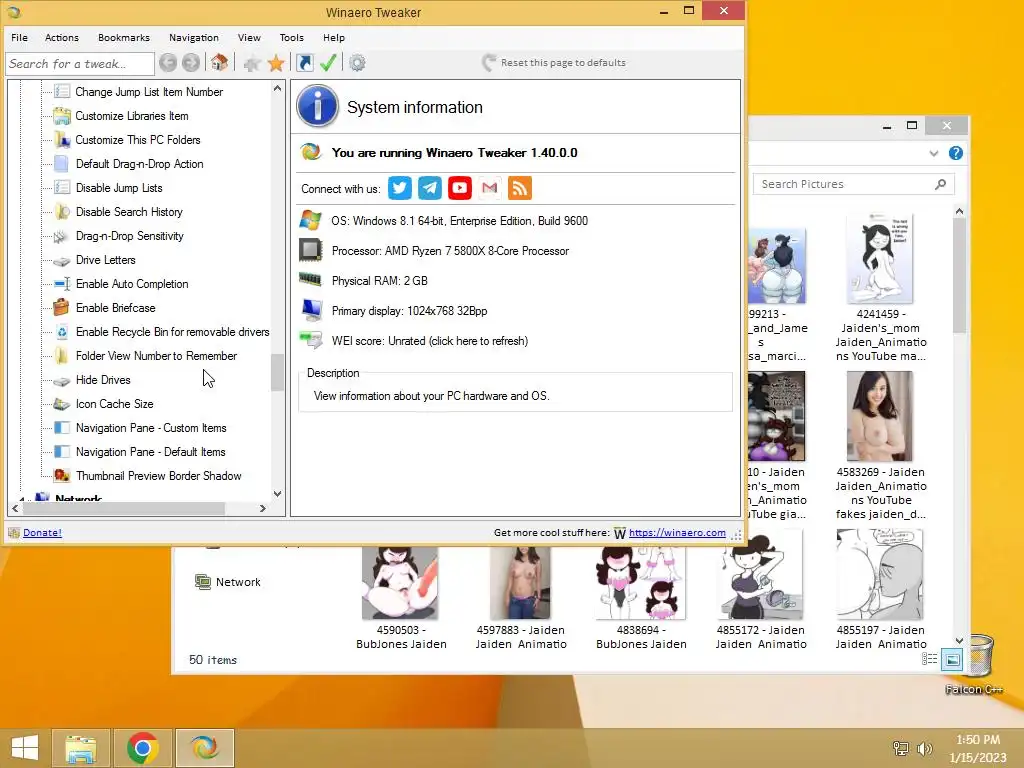Image resolution: width=1024 pixels, height=768 pixels.
Task: Click the briefcase icon for Enable Briefcase
Action: point(61,307)
